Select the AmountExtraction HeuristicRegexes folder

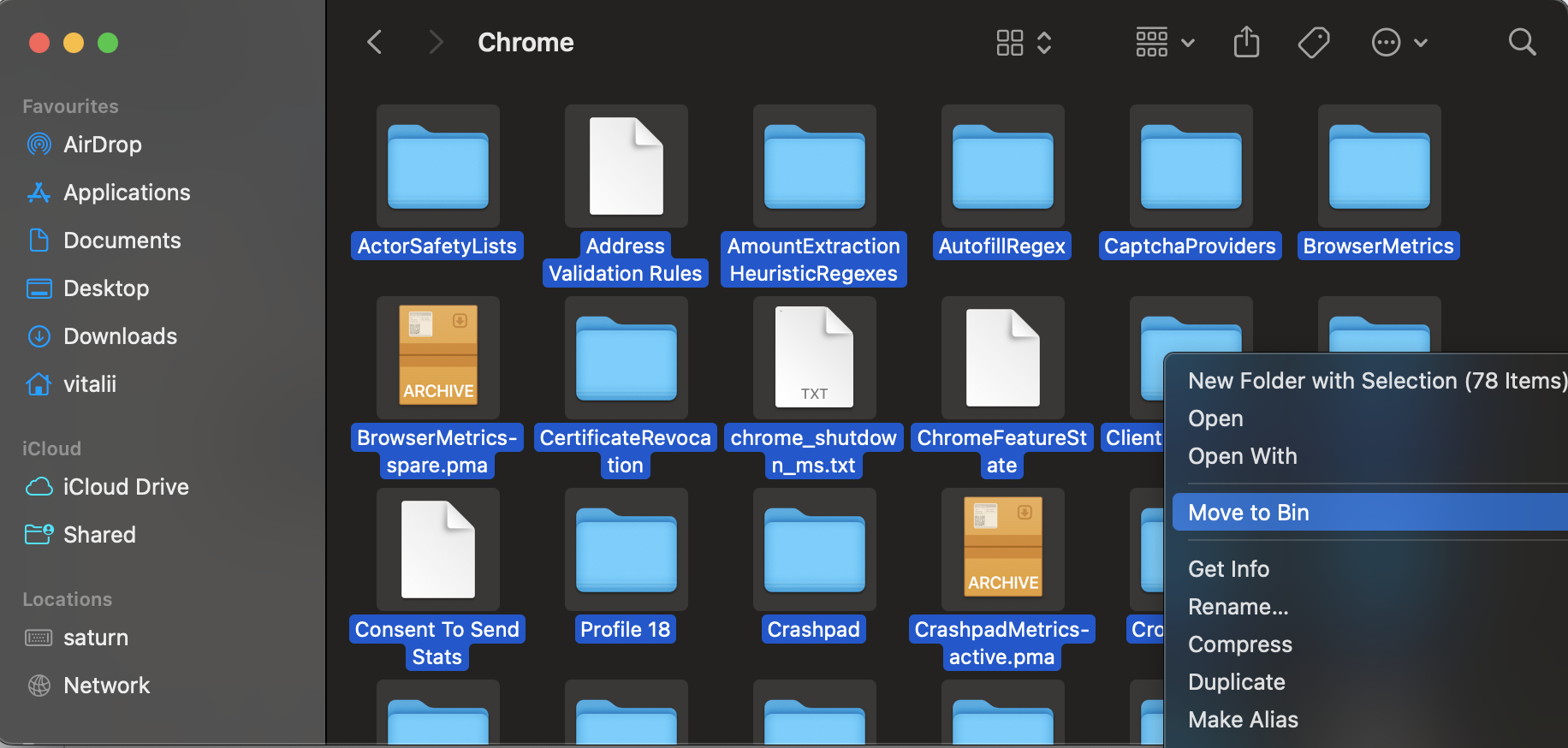coord(815,166)
